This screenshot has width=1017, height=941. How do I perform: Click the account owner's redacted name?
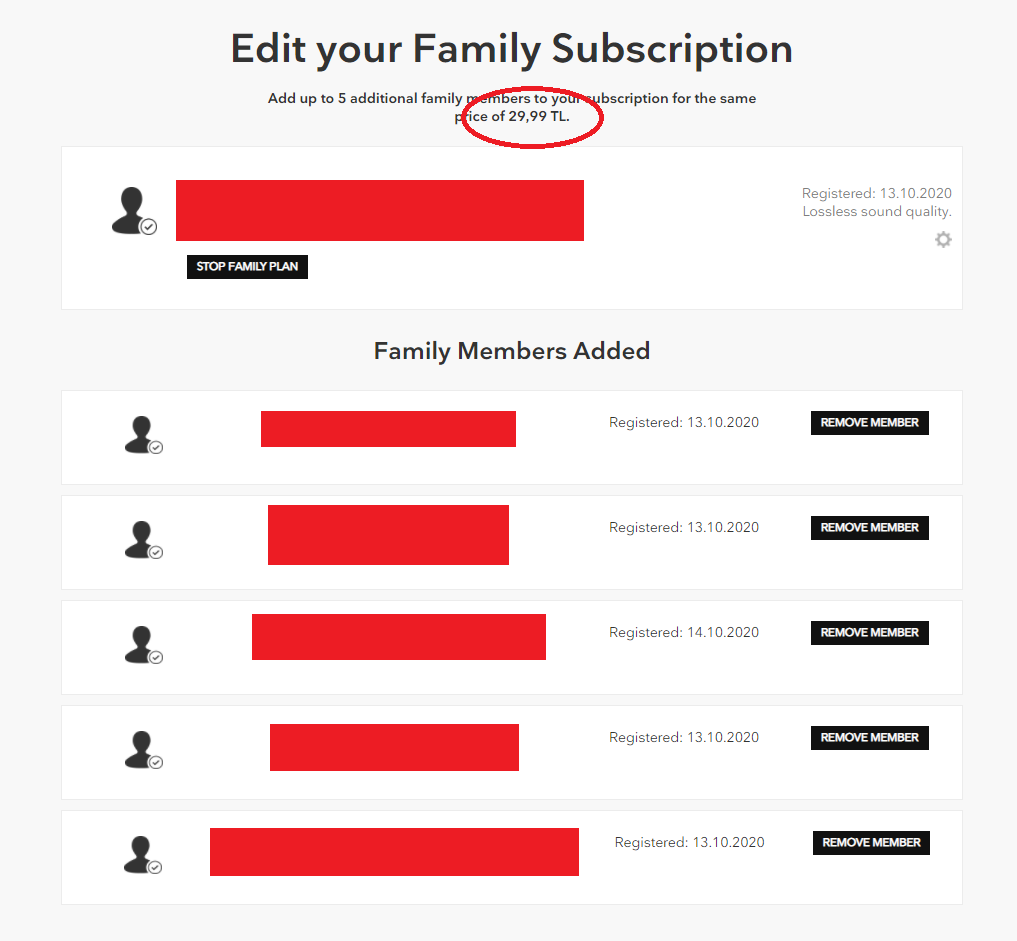pos(380,210)
